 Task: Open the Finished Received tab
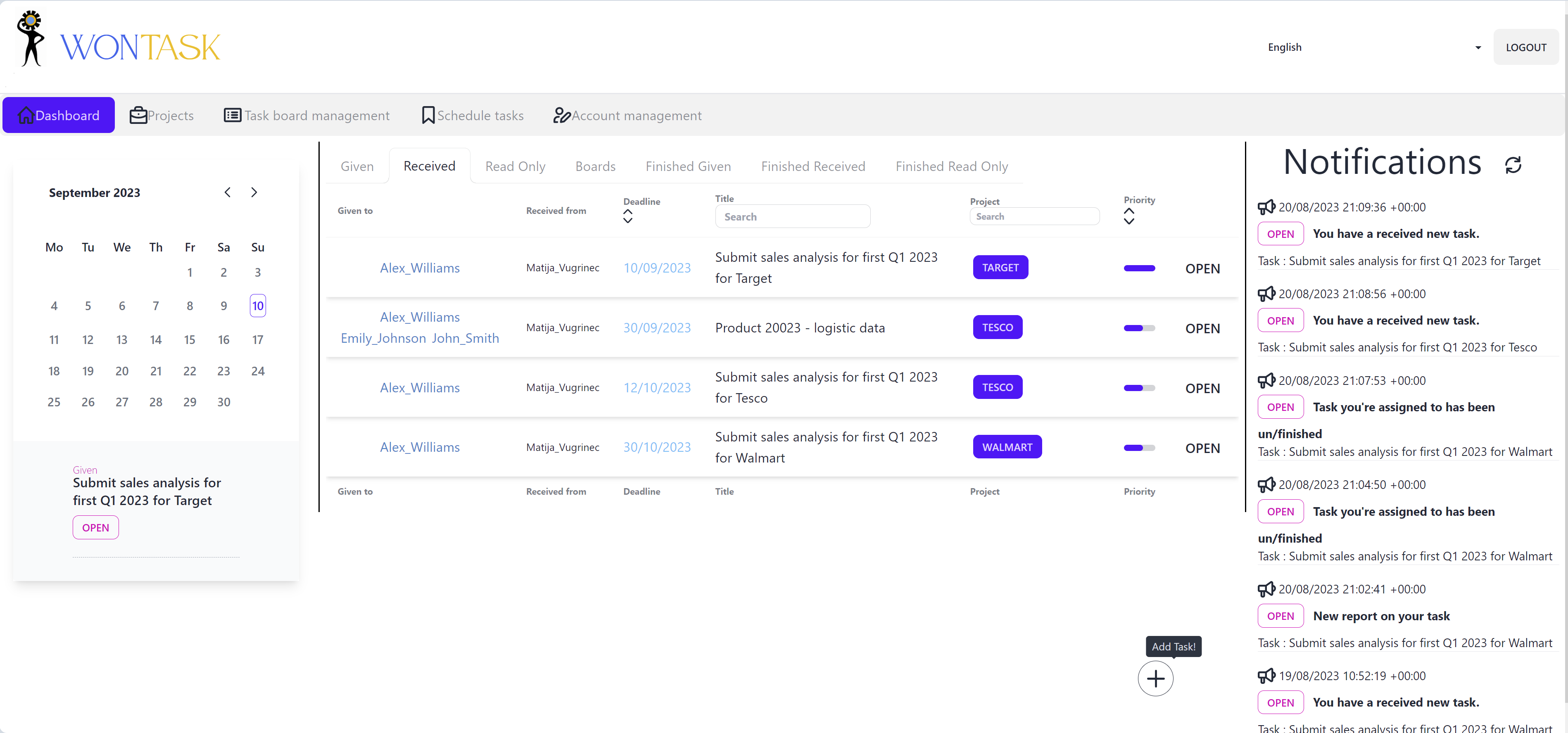tap(813, 166)
